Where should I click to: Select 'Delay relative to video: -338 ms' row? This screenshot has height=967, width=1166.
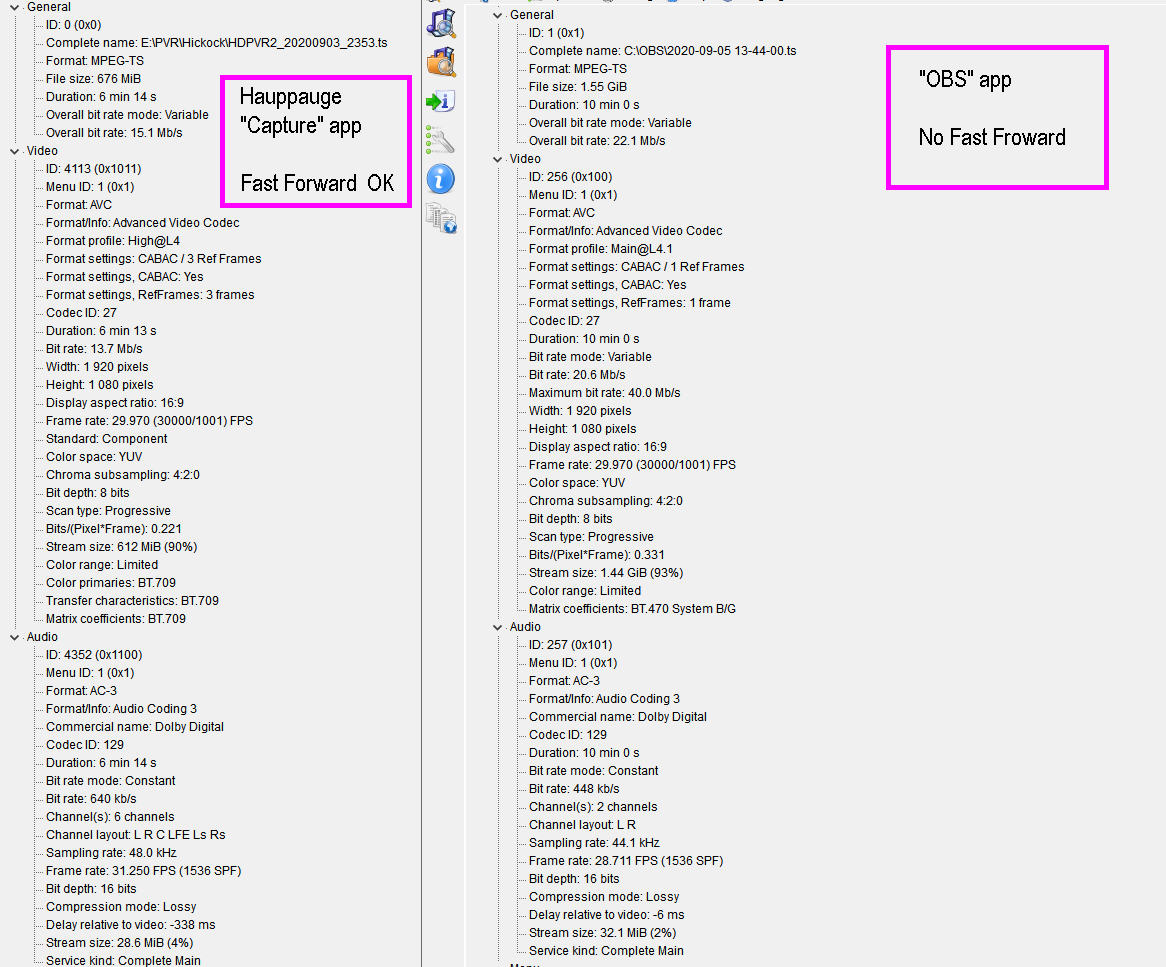coord(131,925)
